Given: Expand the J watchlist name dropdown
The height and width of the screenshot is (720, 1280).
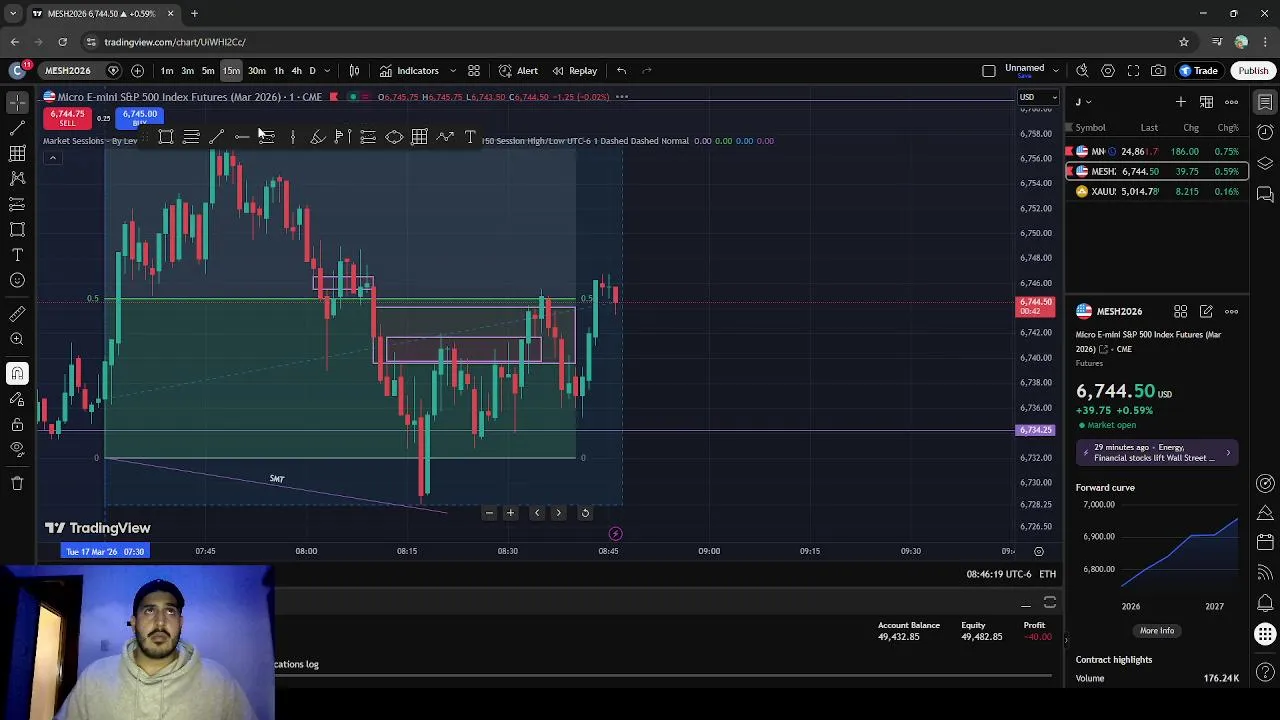Looking at the screenshot, I should [x=1084, y=102].
